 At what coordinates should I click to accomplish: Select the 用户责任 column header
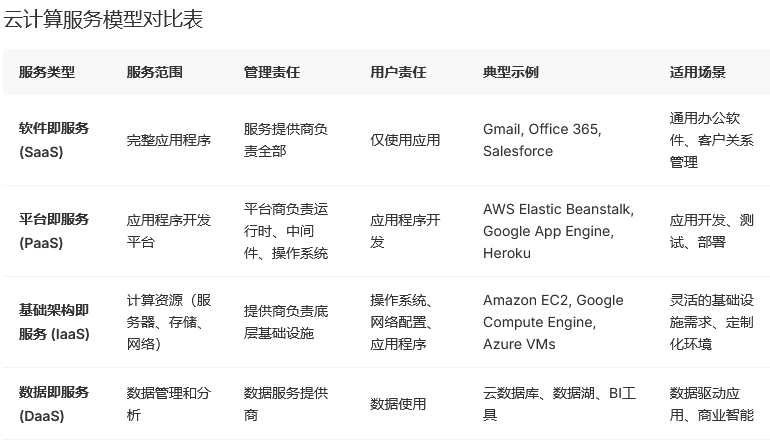(398, 72)
